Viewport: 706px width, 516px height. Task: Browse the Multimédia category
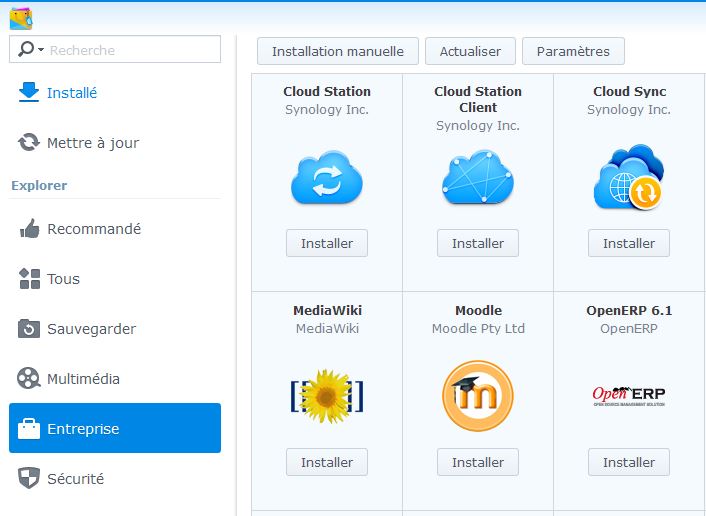[83, 379]
